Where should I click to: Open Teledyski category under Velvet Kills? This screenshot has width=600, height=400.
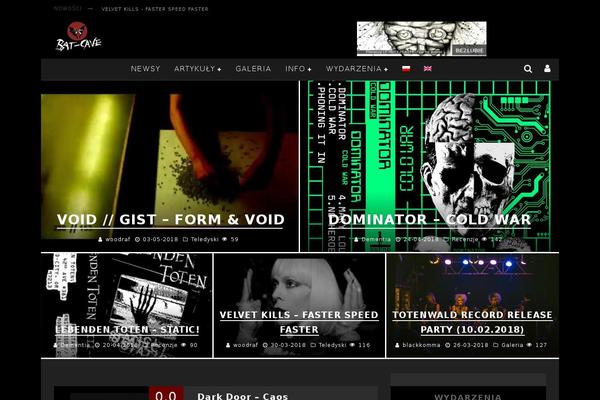(x=332, y=345)
